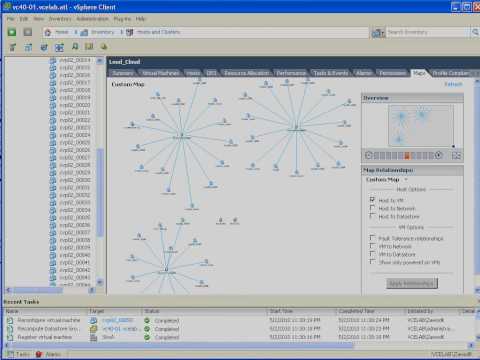Click the VM icon in the first Recent Tasks row
The width and height of the screenshot is (480, 360).
[x=93, y=320]
